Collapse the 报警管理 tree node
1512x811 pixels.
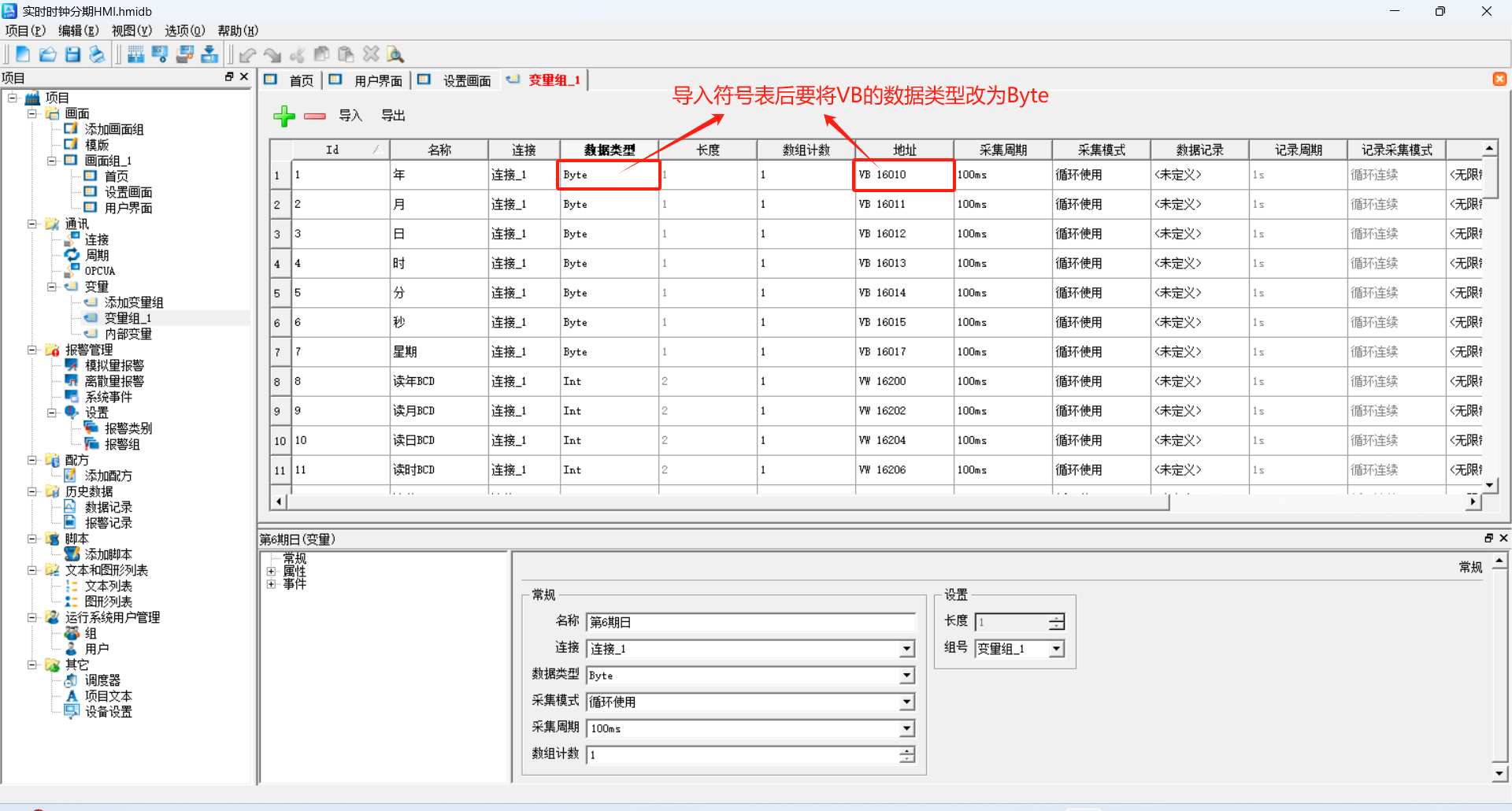coord(32,350)
